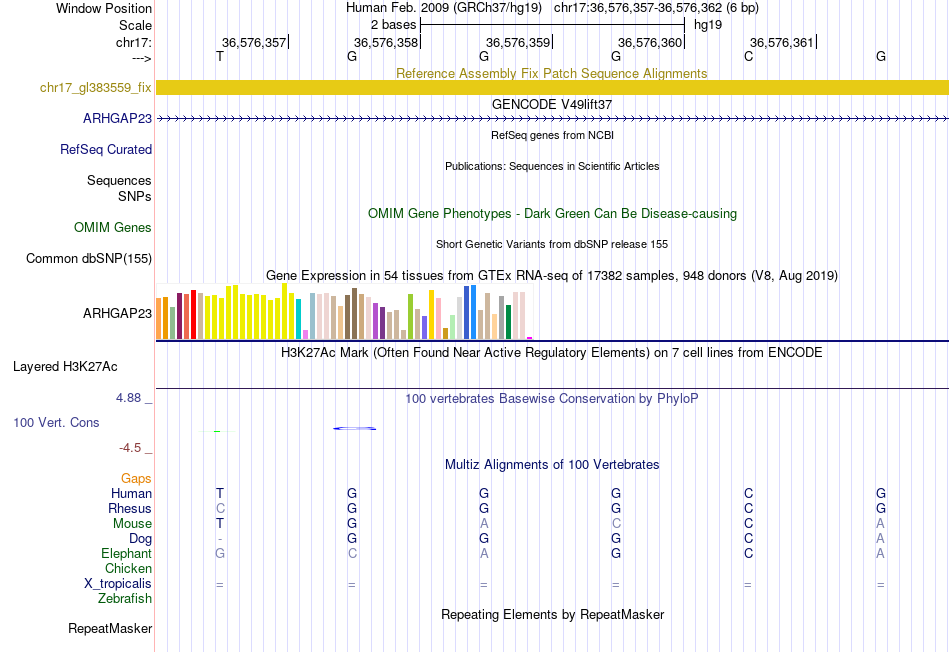Click the 36,576,359 ruler position
Image resolution: width=950 pixels, height=652 pixels.
[518, 42]
